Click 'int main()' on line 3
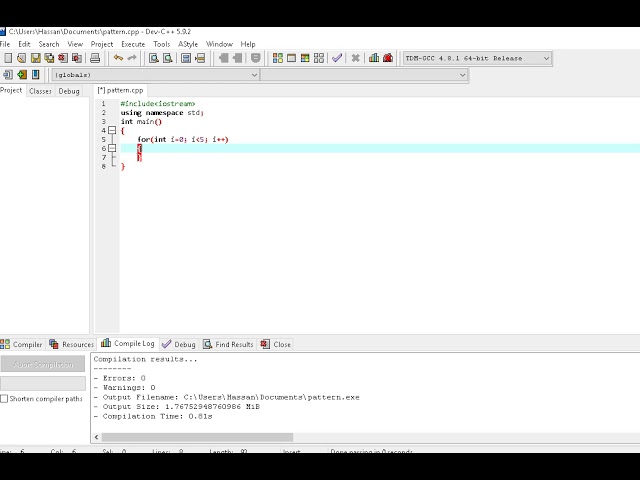Screen dimensions: 640x480 point(141,122)
